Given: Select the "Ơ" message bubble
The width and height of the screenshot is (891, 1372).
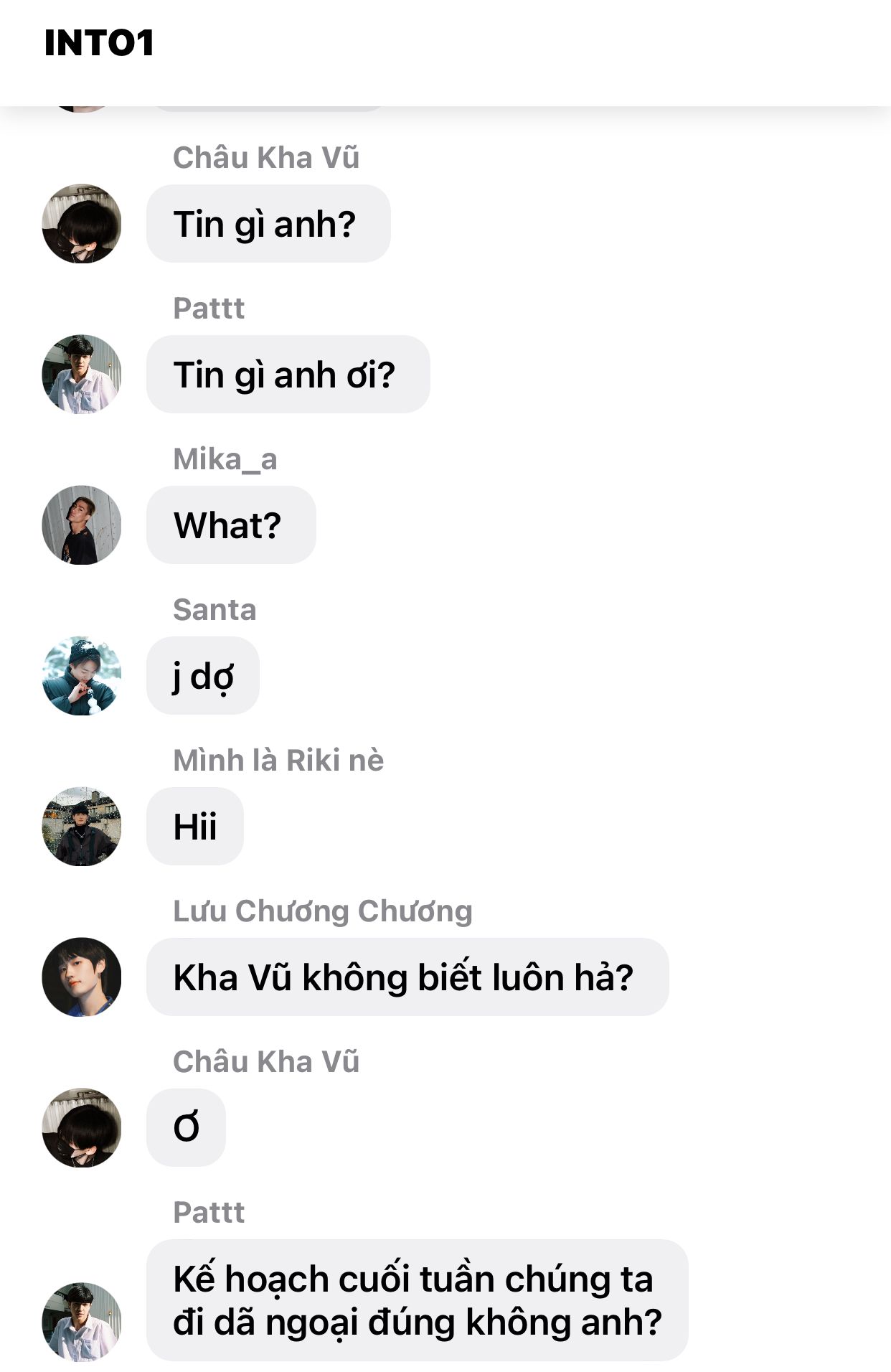Looking at the screenshot, I should coord(186,1128).
